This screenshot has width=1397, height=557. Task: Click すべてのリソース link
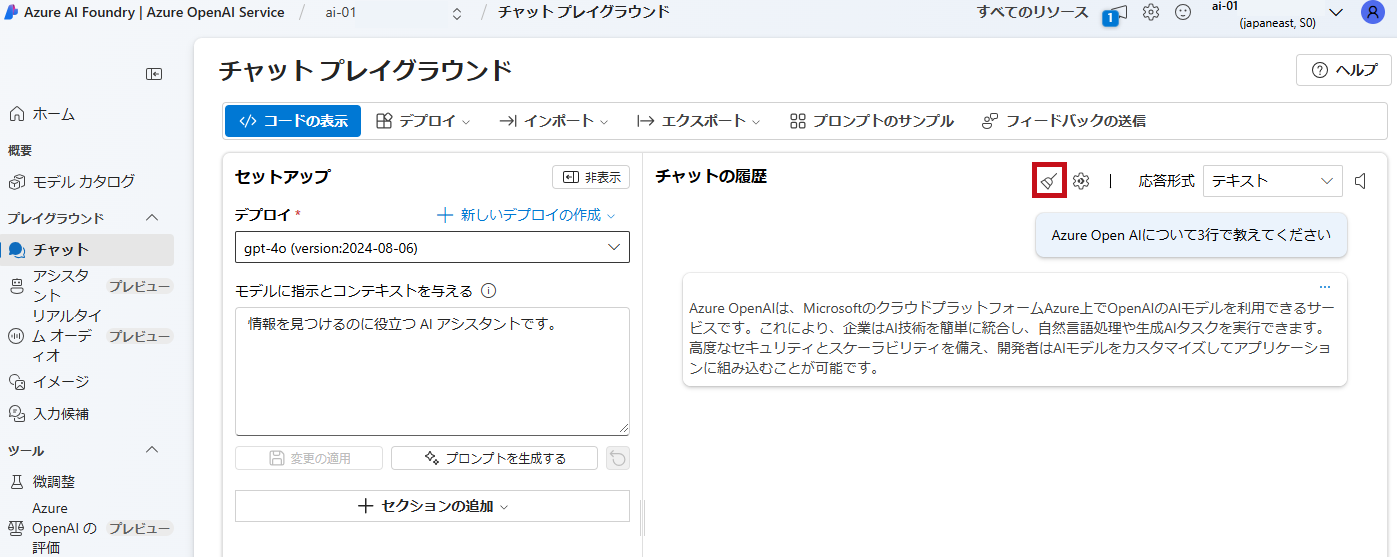coord(1032,13)
